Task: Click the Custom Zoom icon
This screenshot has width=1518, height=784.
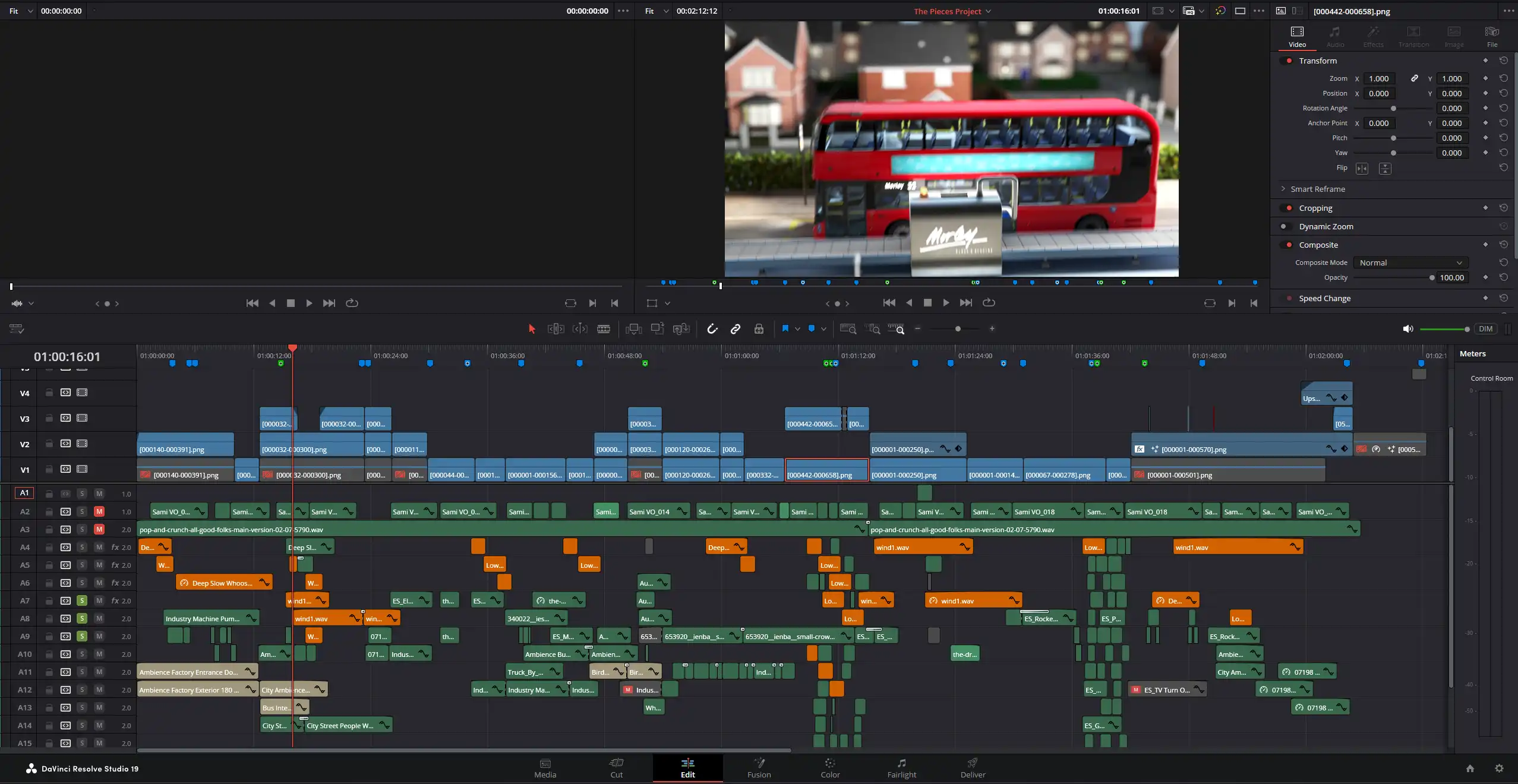Action: (x=896, y=329)
